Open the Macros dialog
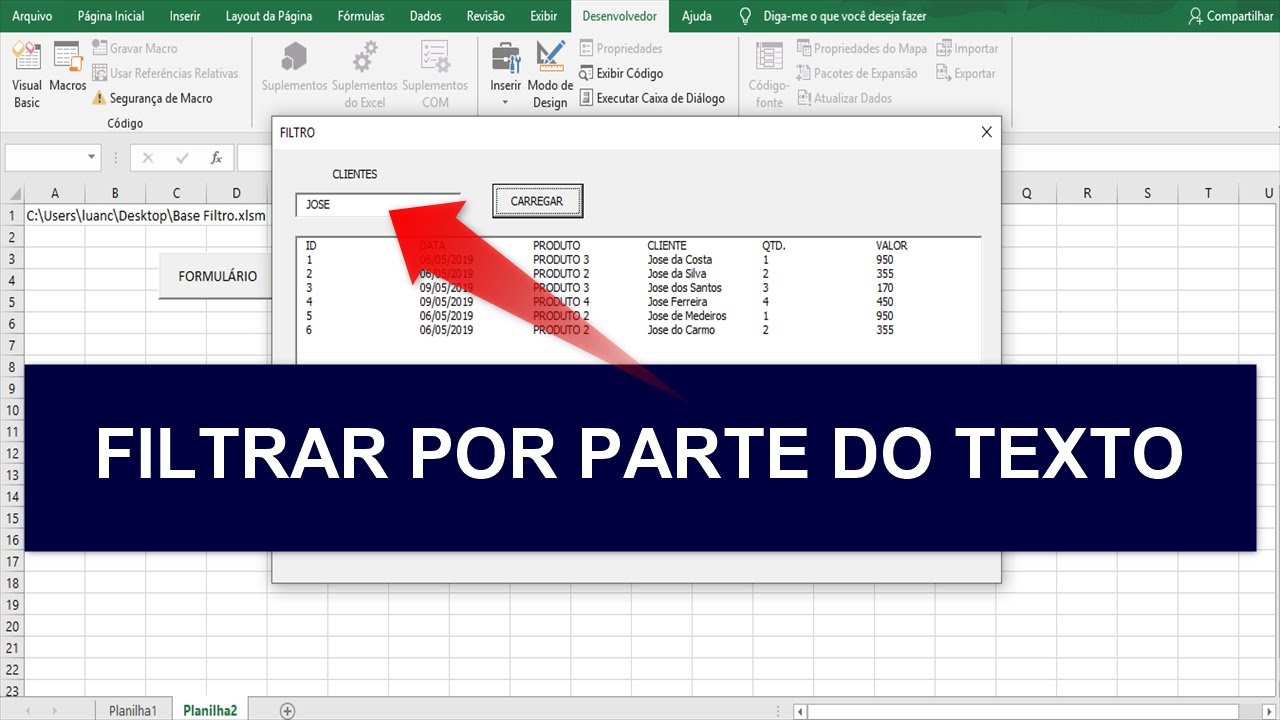Screen dimensions: 1280x720 [68, 68]
